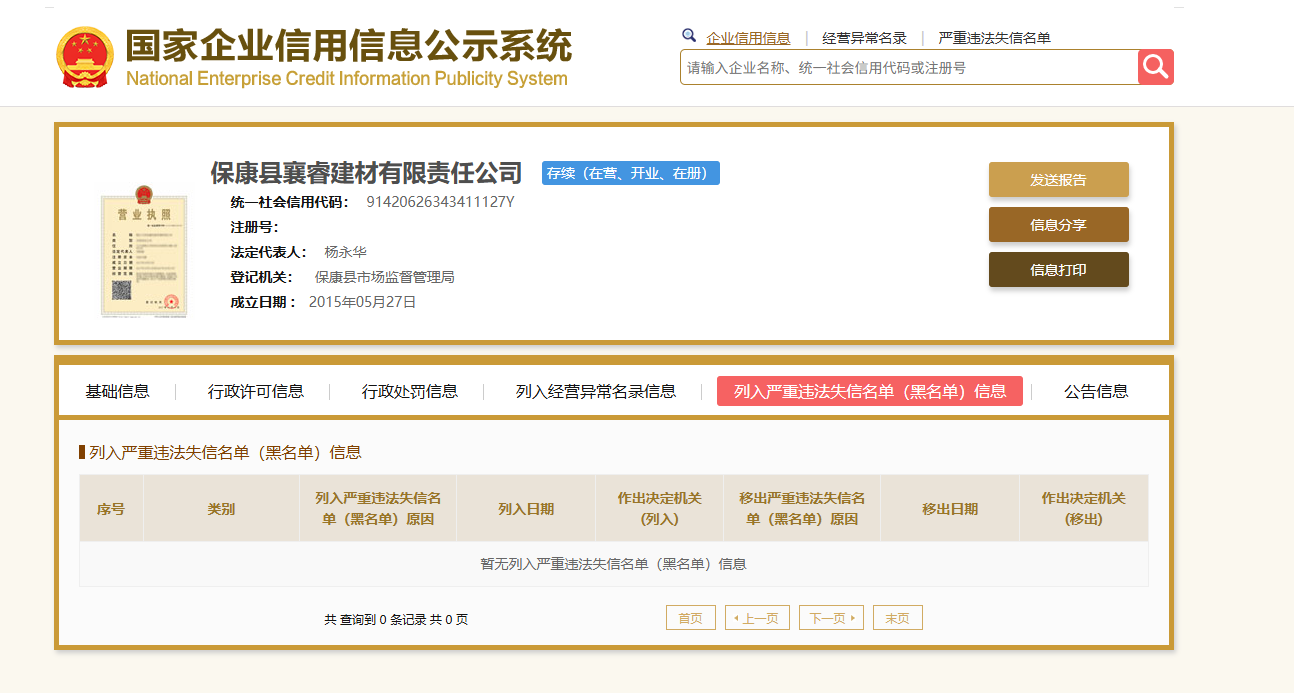Select the 列入严重违法失信名单（黑名单）信息 tab
The width and height of the screenshot is (1294, 693).
coord(870,391)
